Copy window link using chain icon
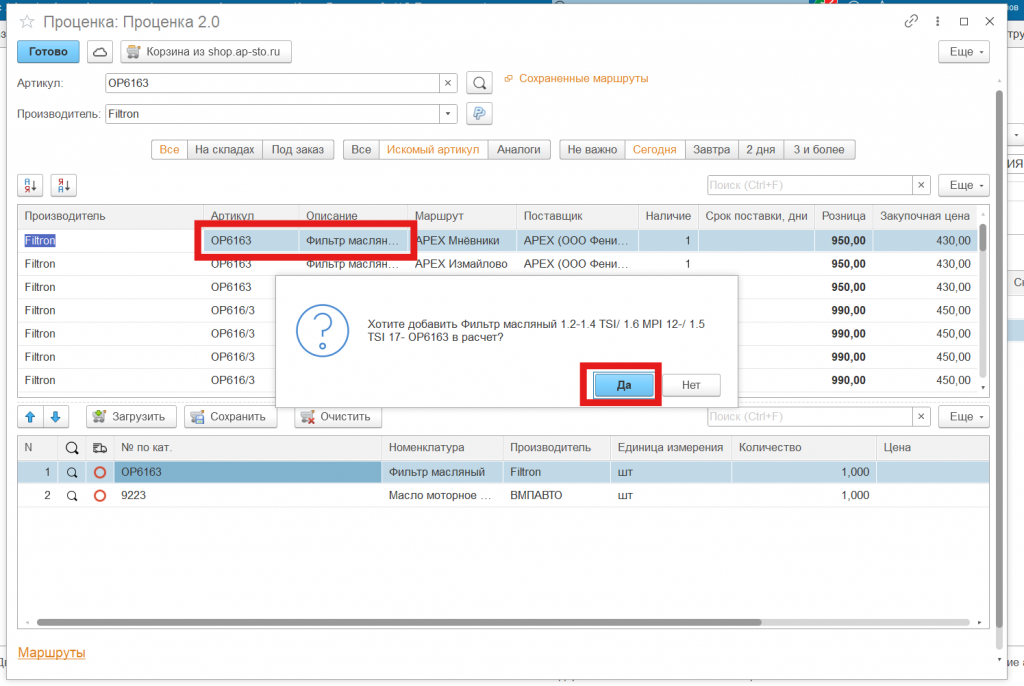 [911, 21]
